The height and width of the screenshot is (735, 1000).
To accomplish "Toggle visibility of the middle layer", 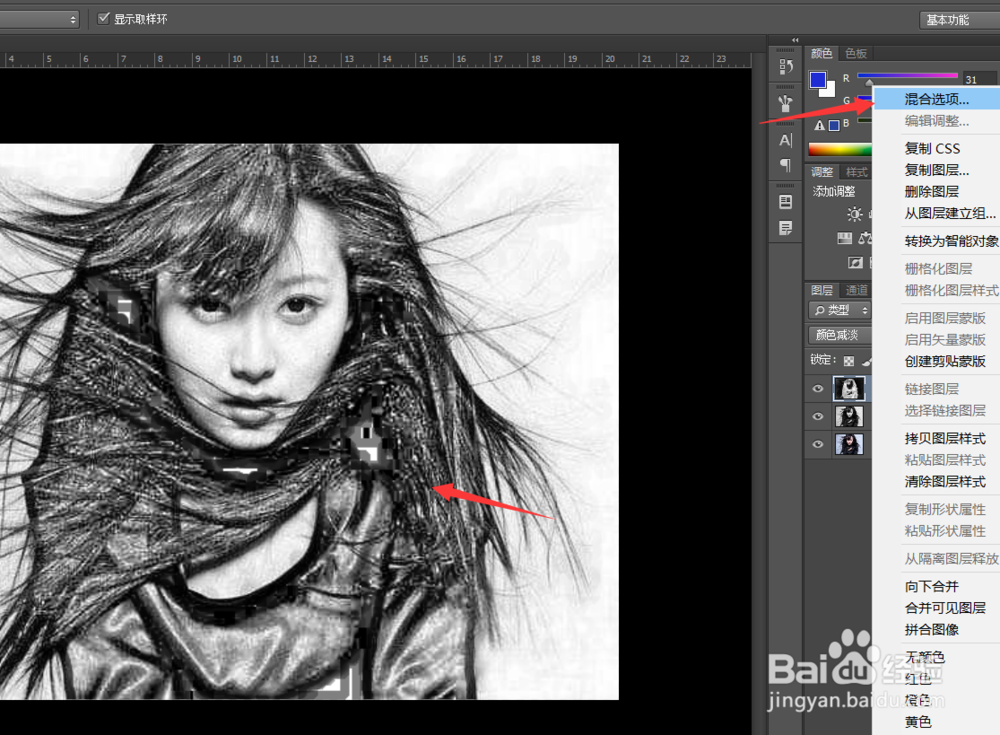I will (x=818, y=417).
